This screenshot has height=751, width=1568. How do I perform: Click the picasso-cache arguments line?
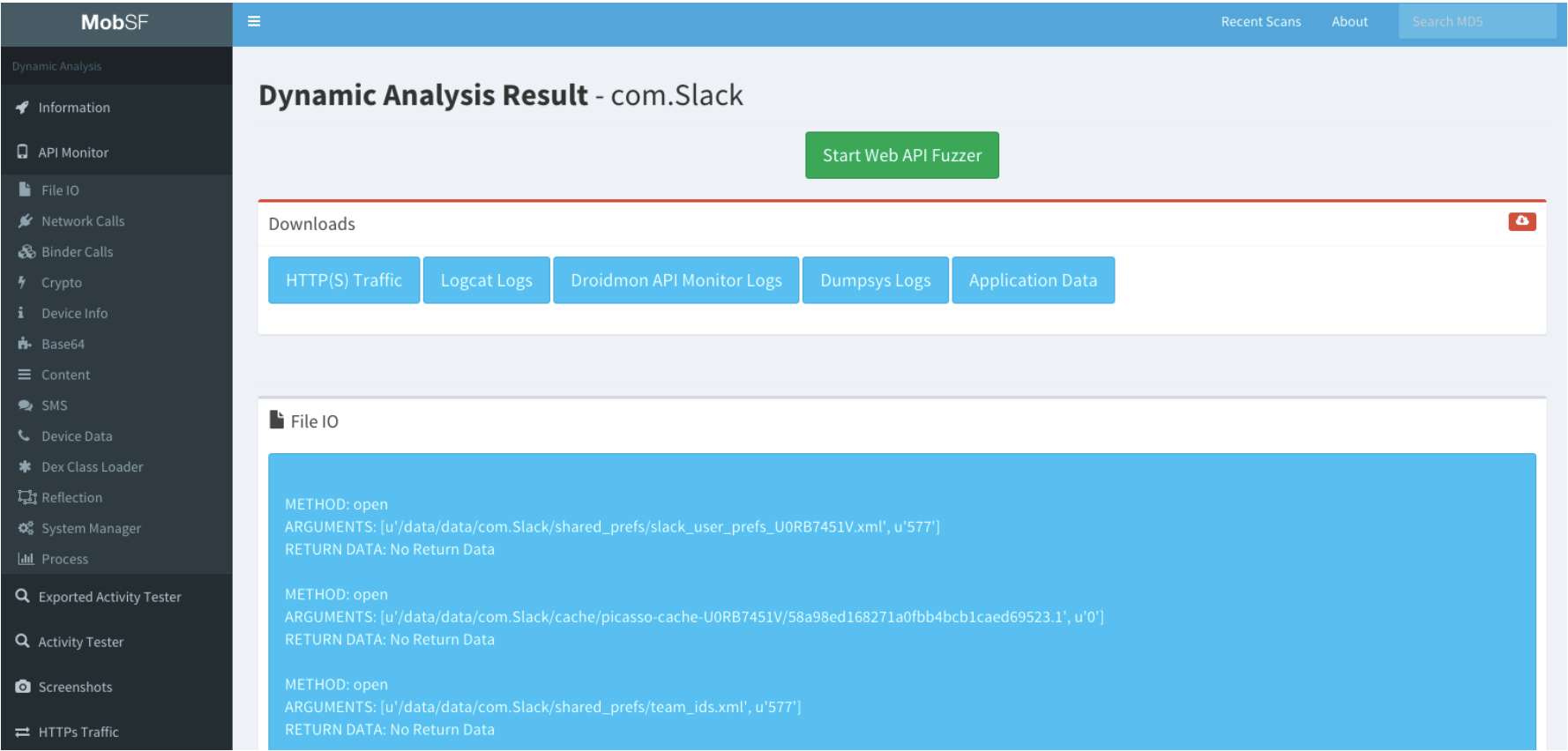coord(694,617)
